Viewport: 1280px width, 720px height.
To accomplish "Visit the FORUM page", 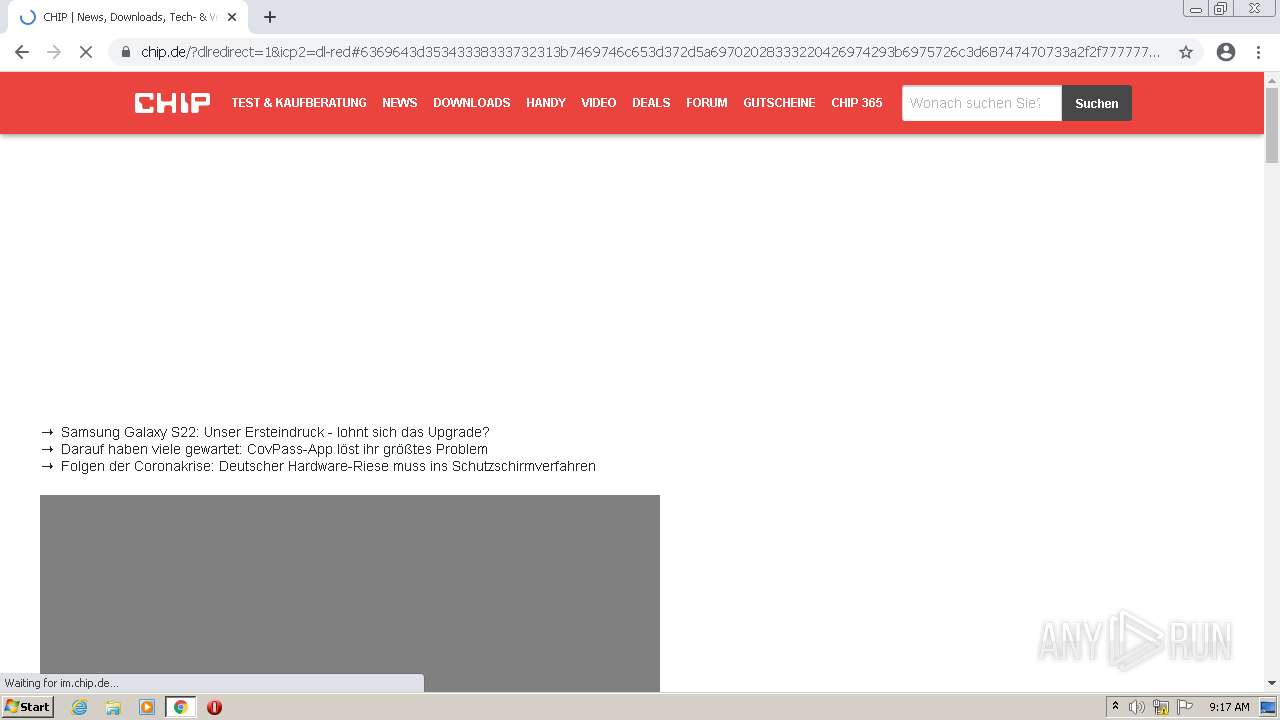I will (707, 103).
